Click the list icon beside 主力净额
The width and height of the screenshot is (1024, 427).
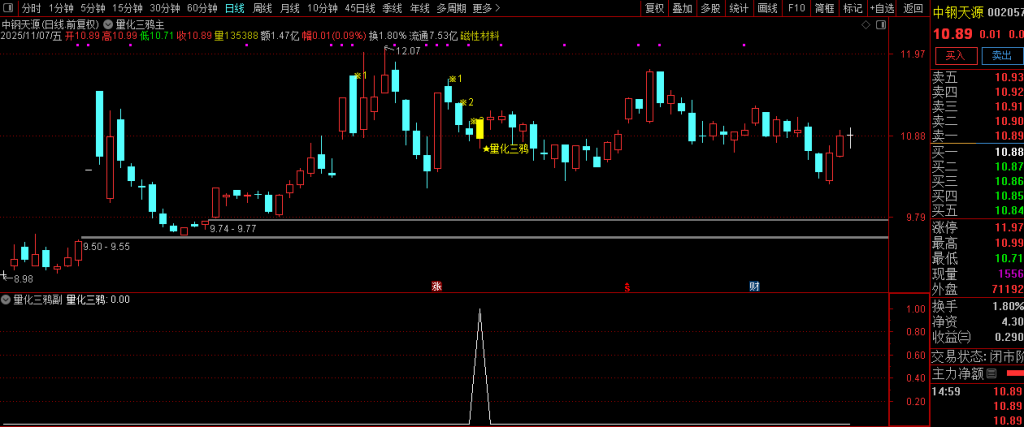point(991,374)
